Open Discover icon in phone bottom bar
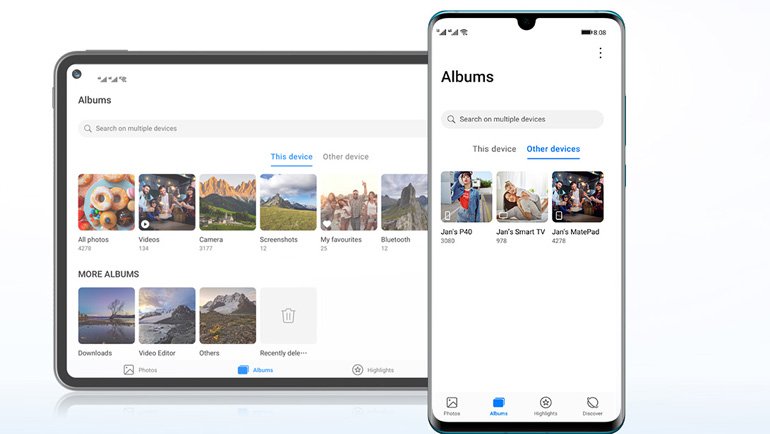The height and width of the screenshot is (434, 770). (593, 403)
